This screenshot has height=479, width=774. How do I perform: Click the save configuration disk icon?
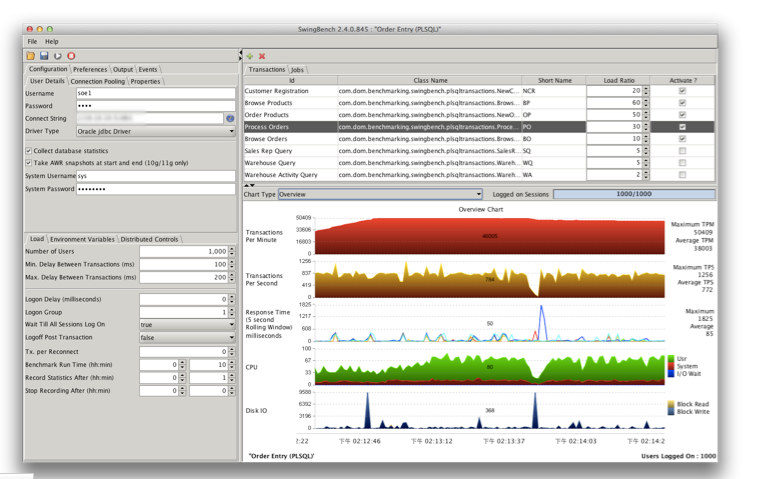pos(44,56)
